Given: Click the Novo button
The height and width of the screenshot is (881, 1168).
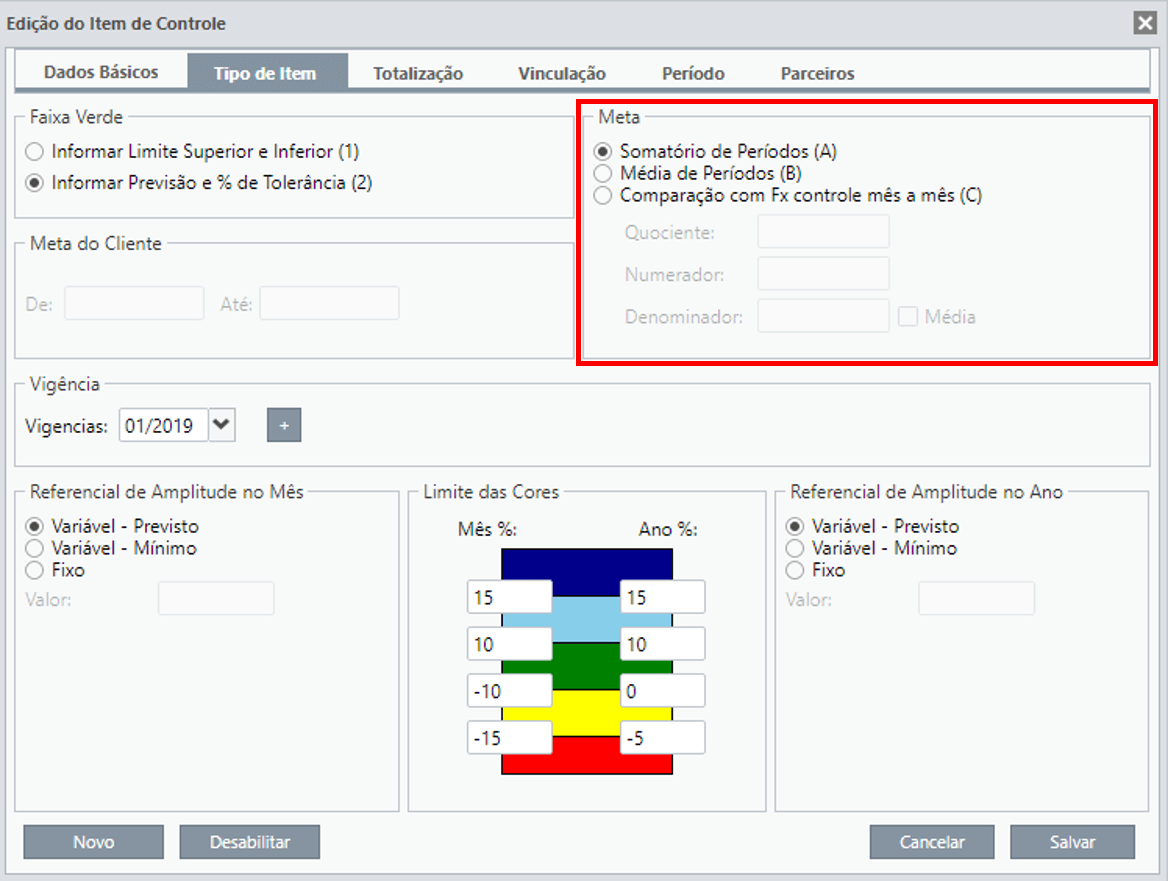Looking at the screenshot, I should click(94, 842).
